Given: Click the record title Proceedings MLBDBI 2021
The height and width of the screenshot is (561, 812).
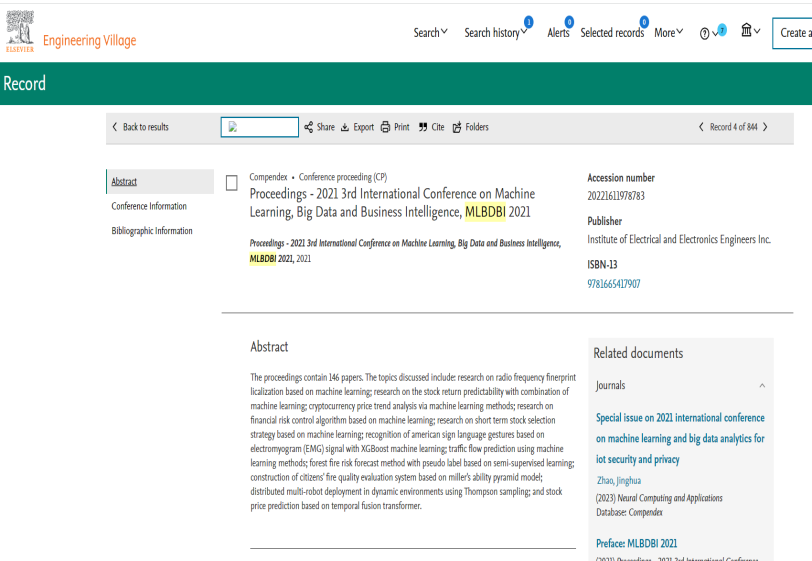Looking at the screenshot, I should [392, 203].
